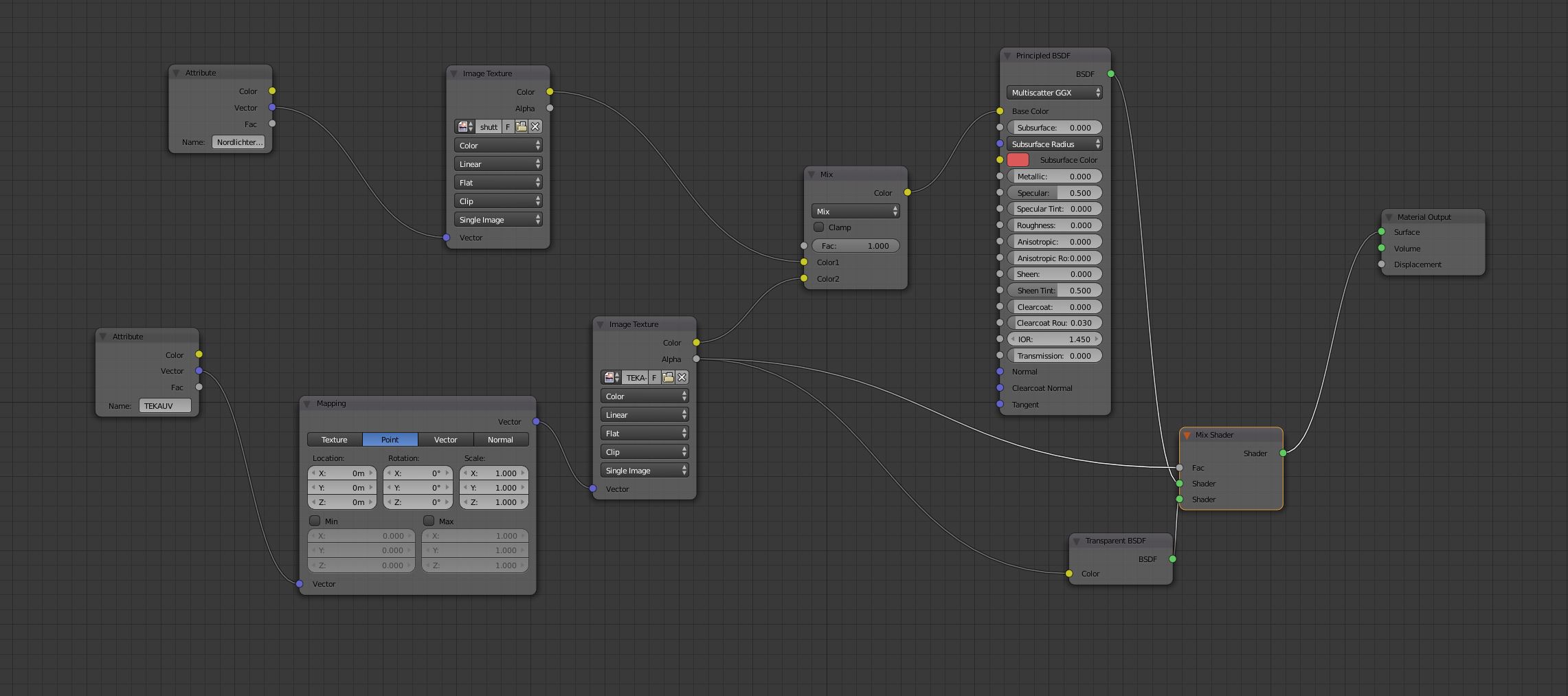
Task: Collapse the Material Output node
Action: (1389, 217)
